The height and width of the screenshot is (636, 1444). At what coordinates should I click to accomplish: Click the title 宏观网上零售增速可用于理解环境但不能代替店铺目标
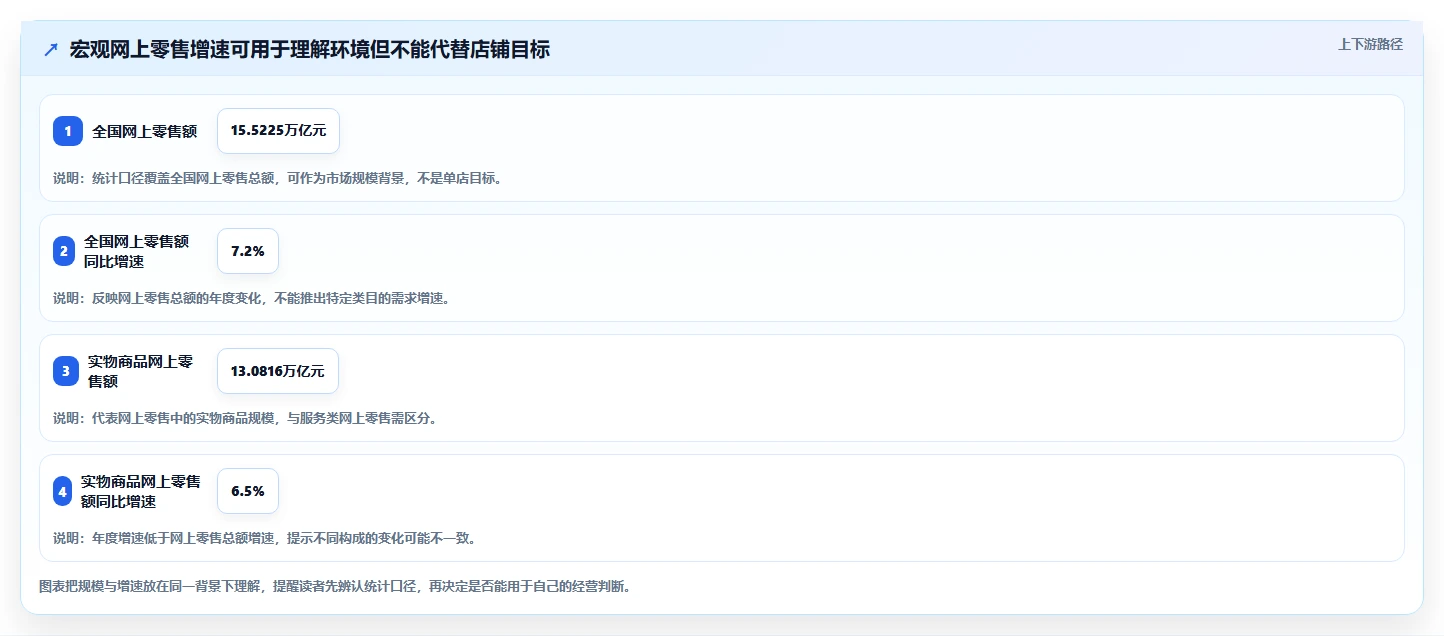[309, 49]
